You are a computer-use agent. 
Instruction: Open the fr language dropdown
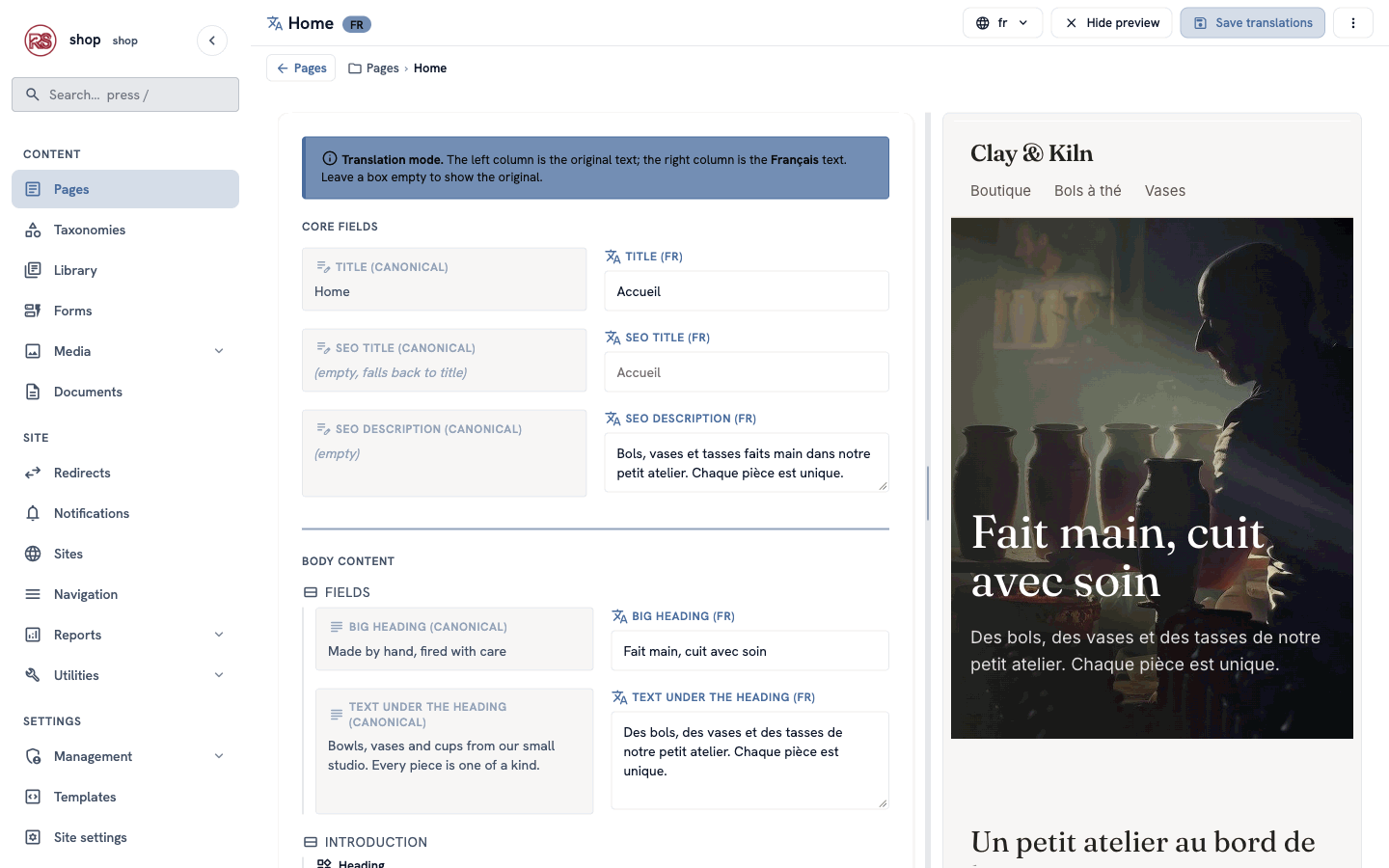tap(1002, 23)
